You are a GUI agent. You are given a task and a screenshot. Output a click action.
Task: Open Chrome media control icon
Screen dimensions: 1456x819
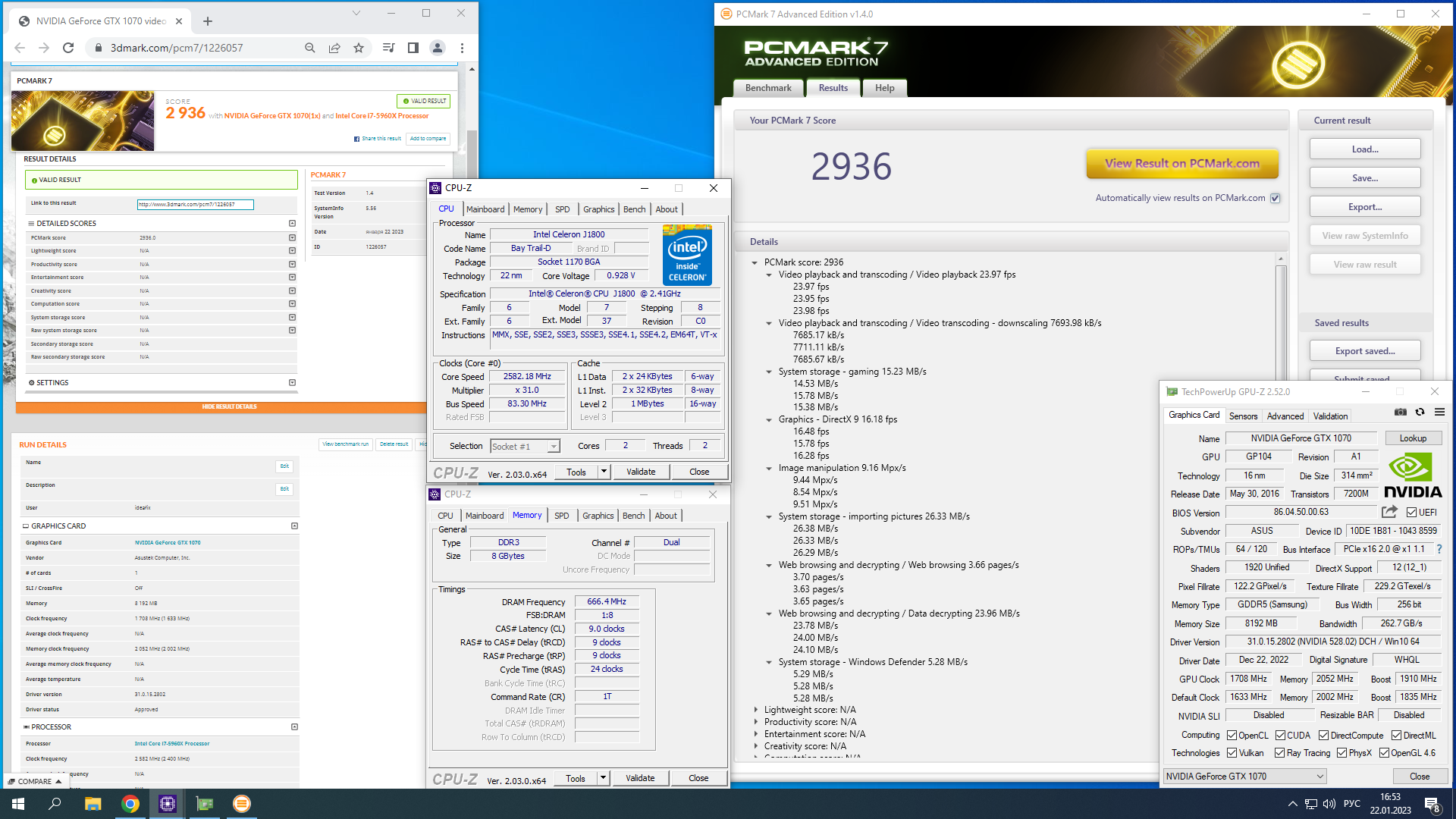(389, 48)
